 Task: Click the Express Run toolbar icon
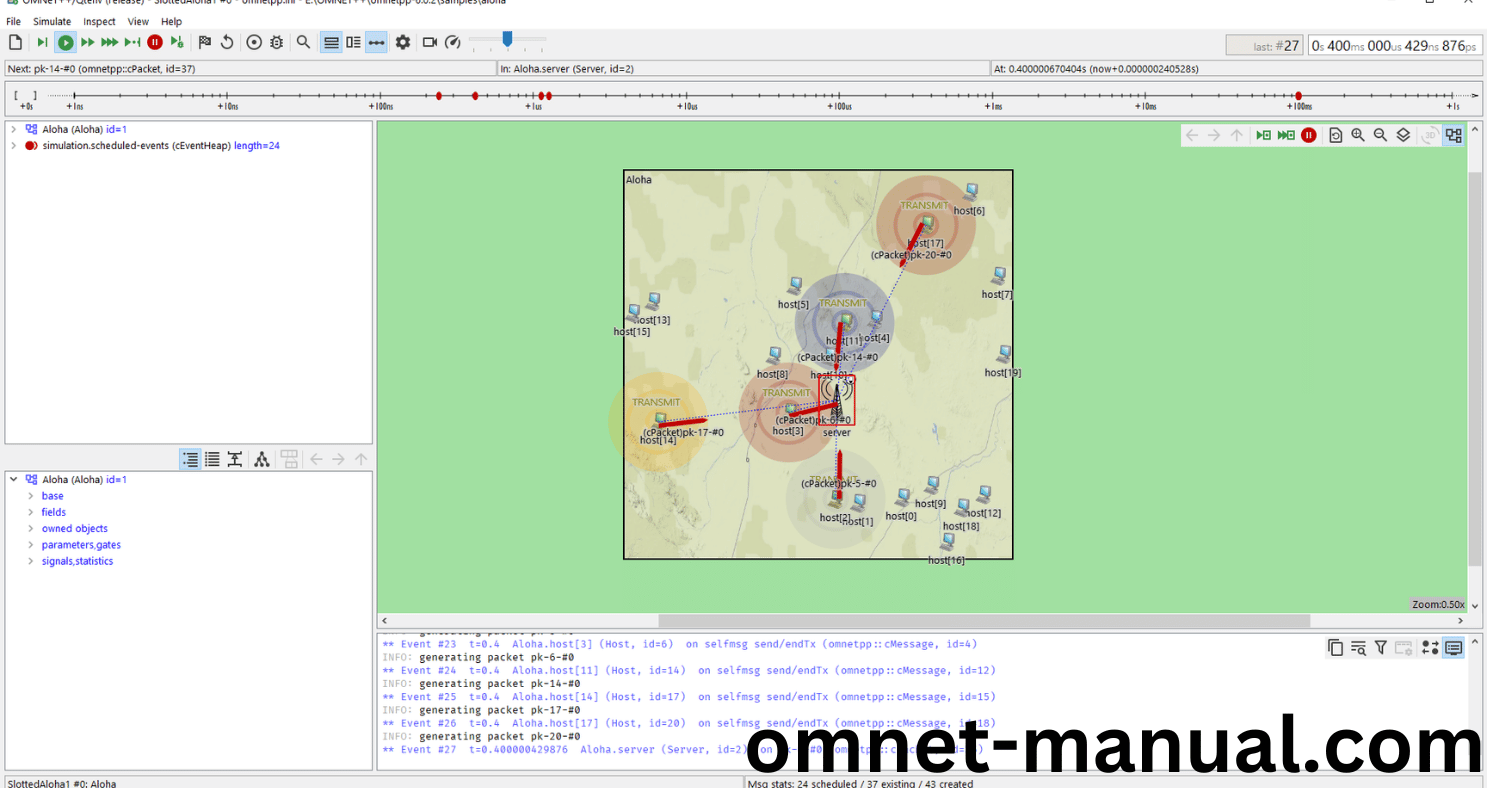(108, 42)
